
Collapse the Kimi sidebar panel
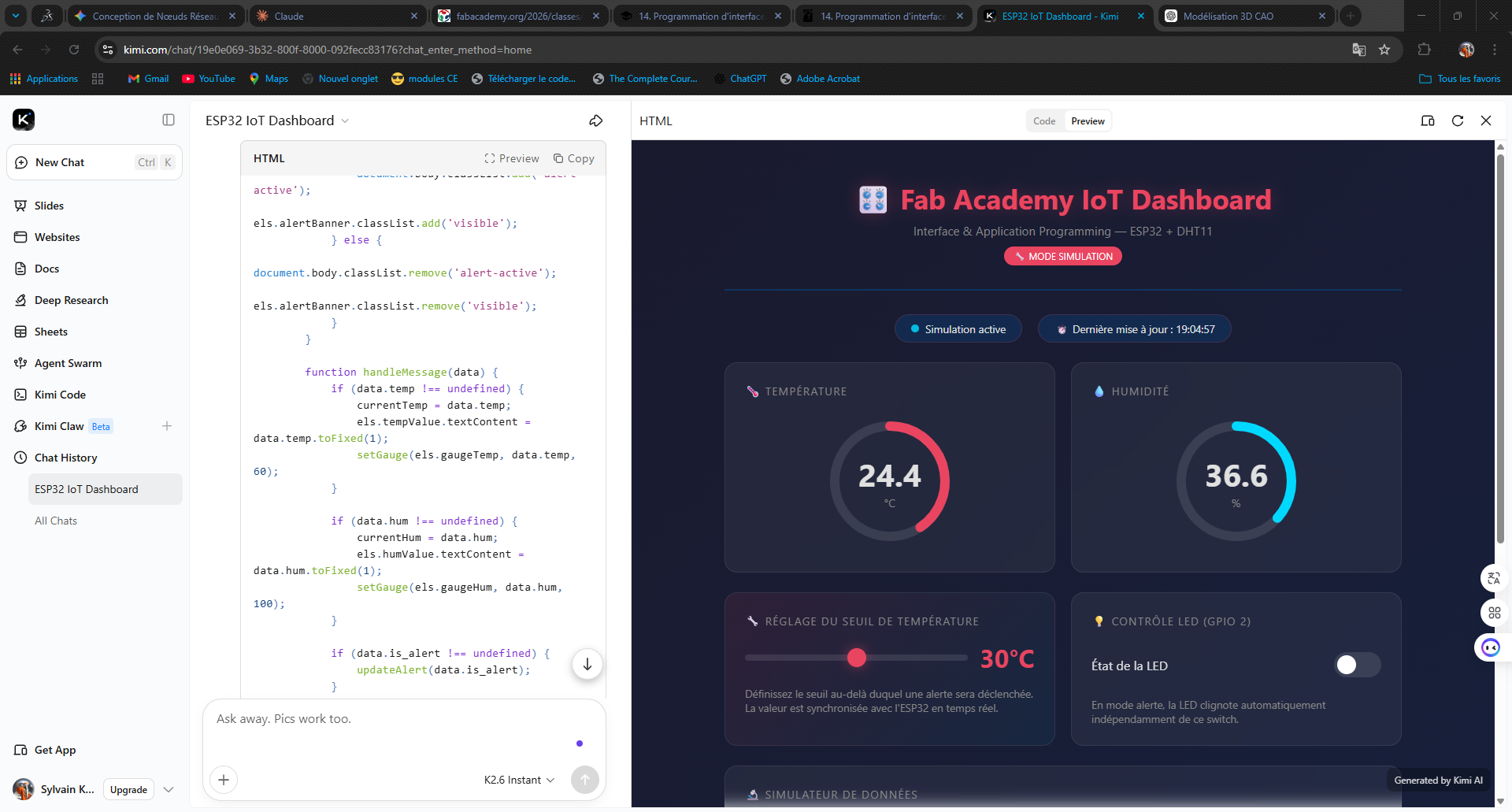pos(169,120)
